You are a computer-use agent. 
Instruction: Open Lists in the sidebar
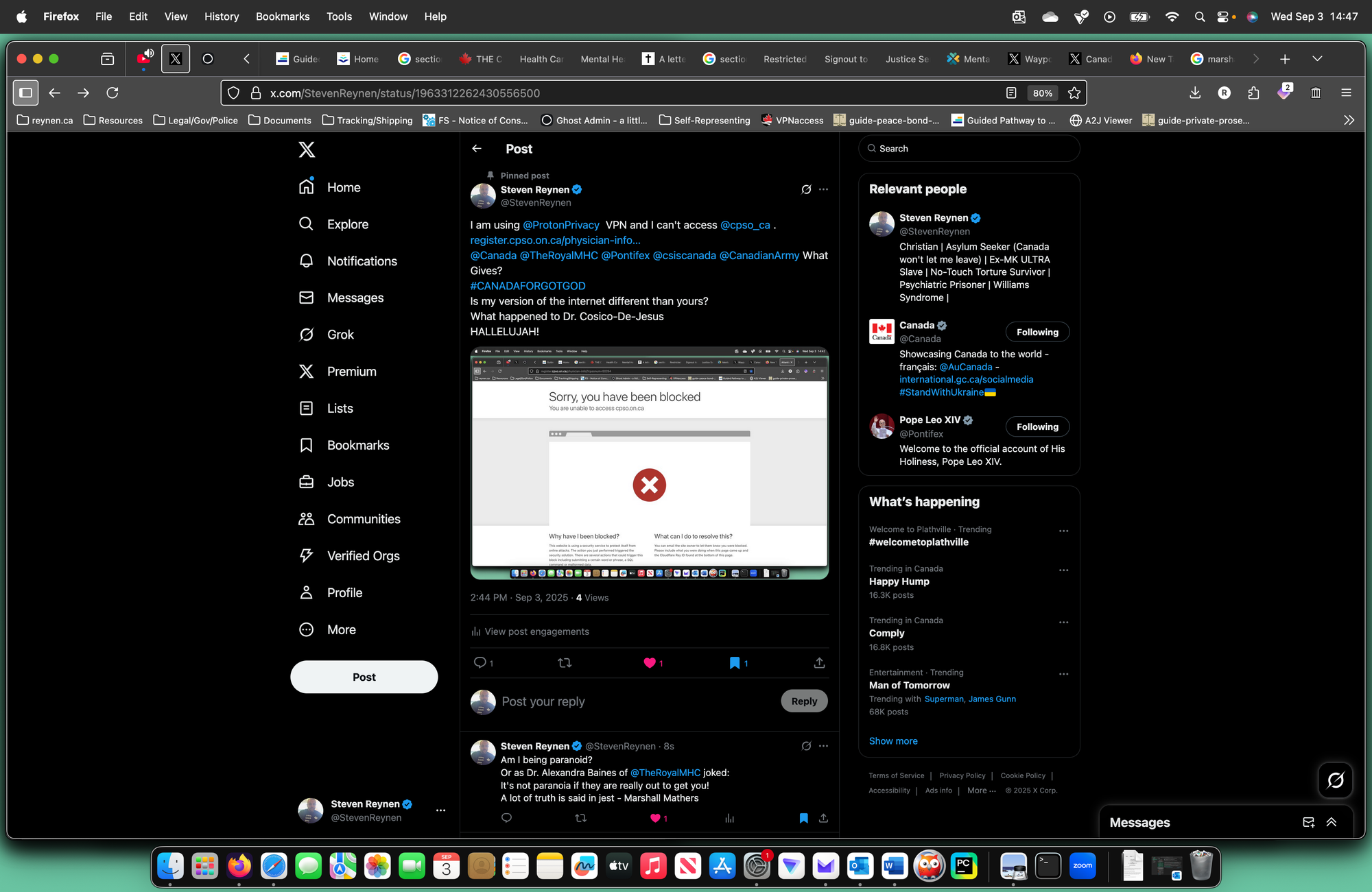(x=327, y=409)
